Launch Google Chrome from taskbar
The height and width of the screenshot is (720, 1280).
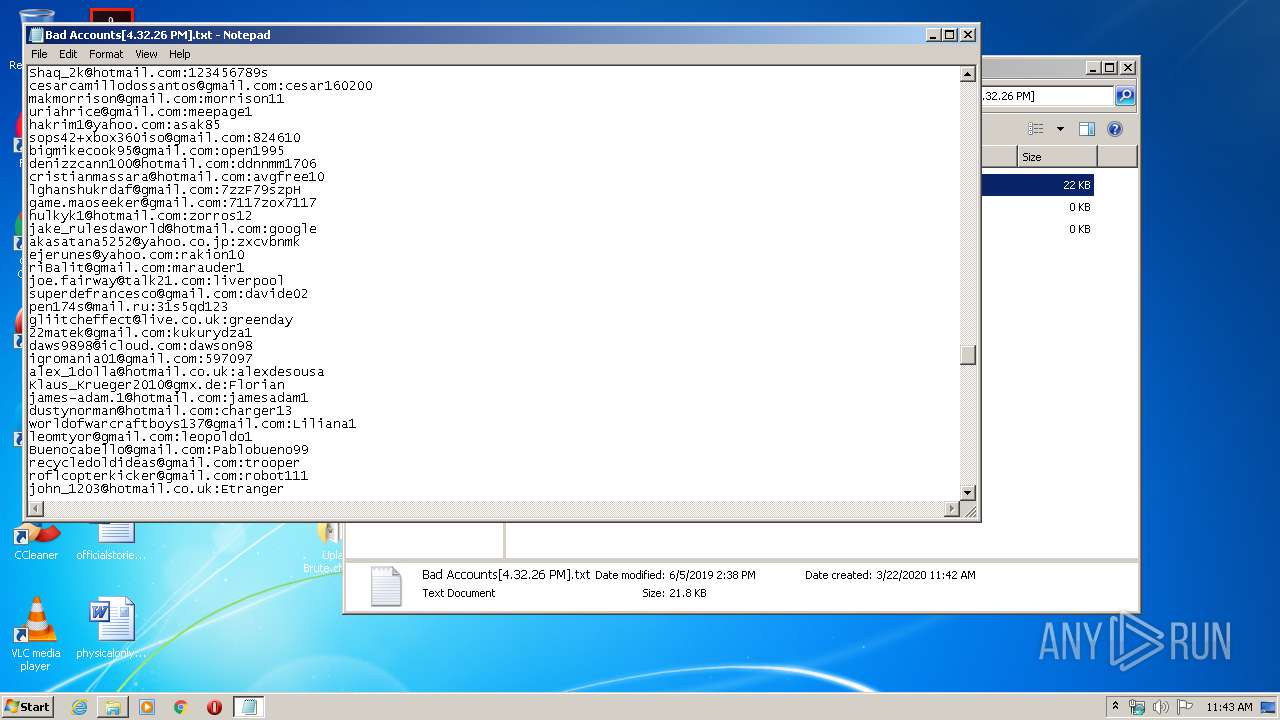(x=181, y=707)
